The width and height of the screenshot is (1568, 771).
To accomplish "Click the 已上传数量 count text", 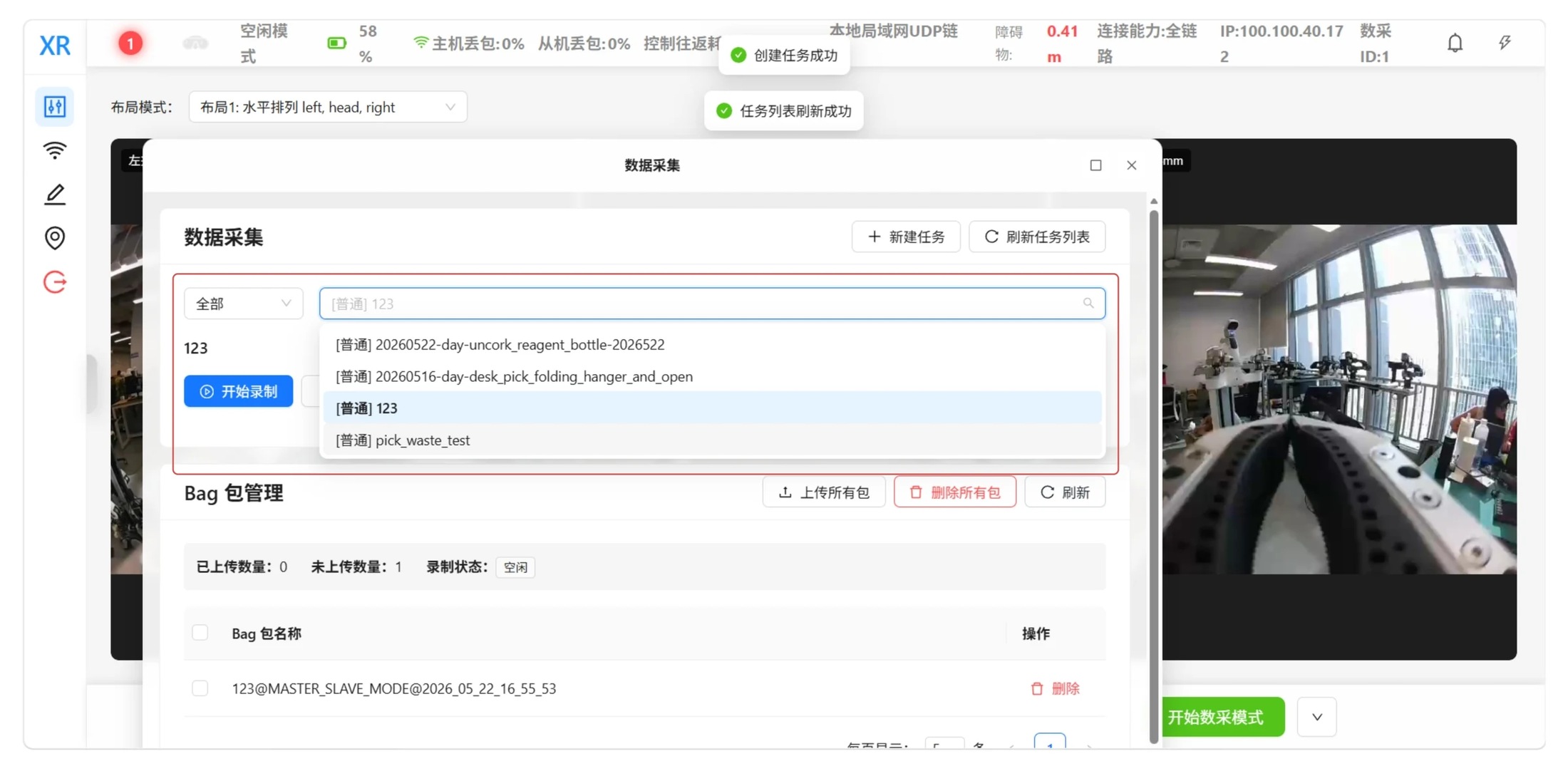I will 242,567.
